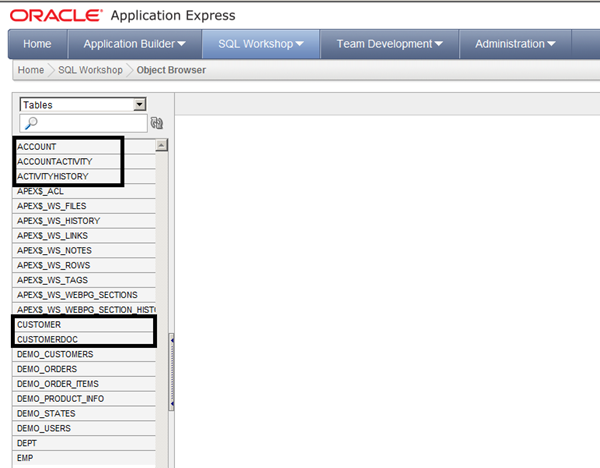Expand the Team Development menu arrow

click(439, 44)
